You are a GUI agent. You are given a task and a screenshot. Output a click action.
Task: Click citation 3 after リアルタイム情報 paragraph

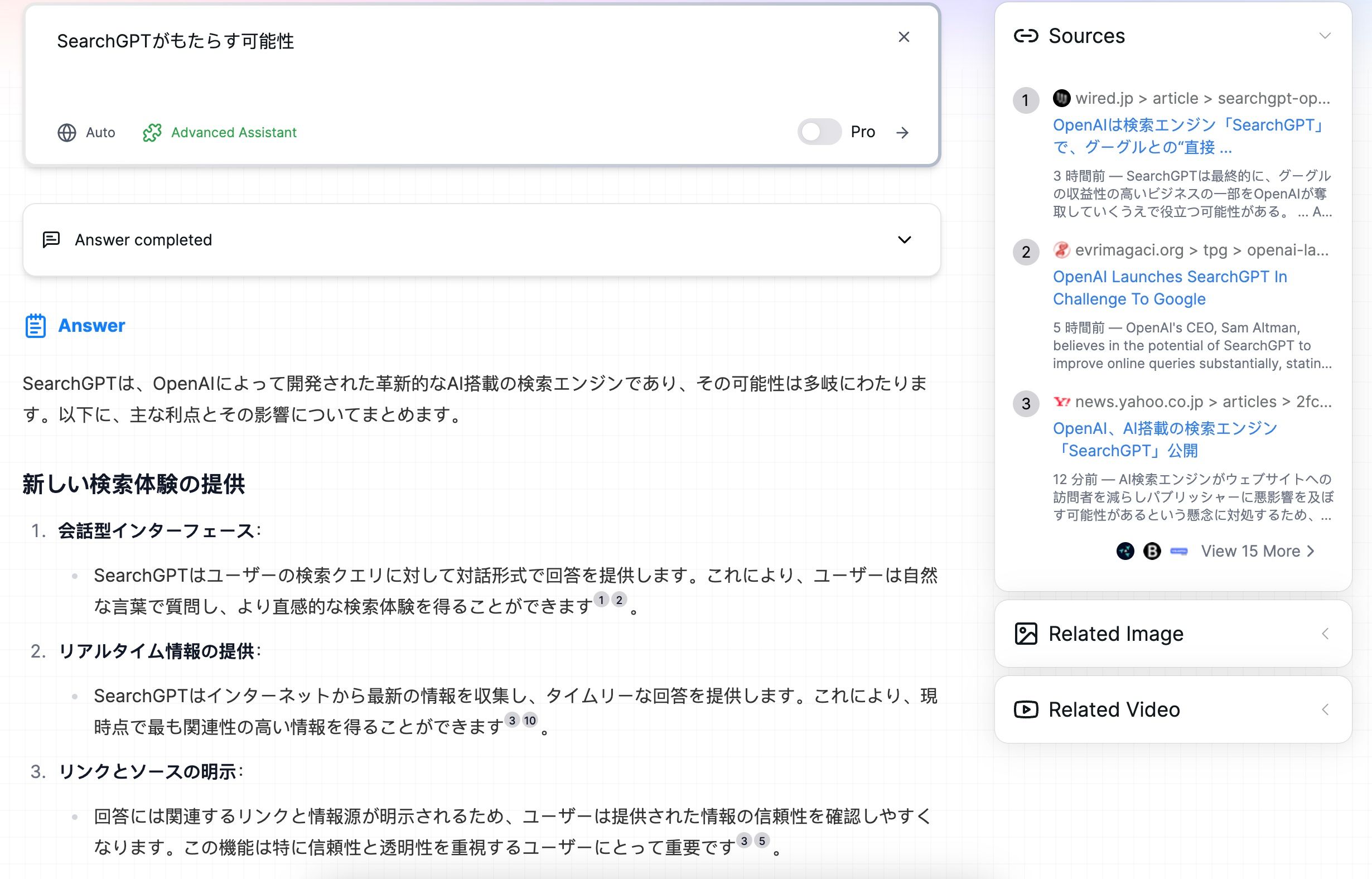point(512,721)
